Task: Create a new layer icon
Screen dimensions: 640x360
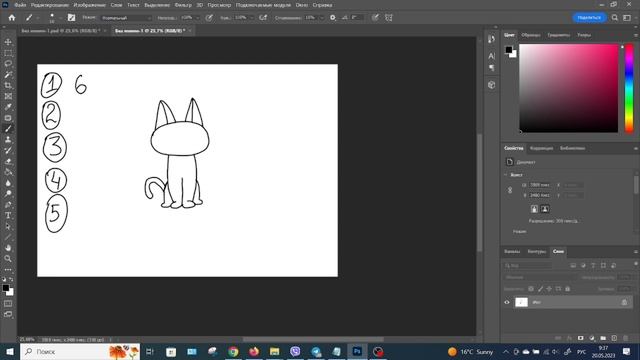Action: coord(614,338)
